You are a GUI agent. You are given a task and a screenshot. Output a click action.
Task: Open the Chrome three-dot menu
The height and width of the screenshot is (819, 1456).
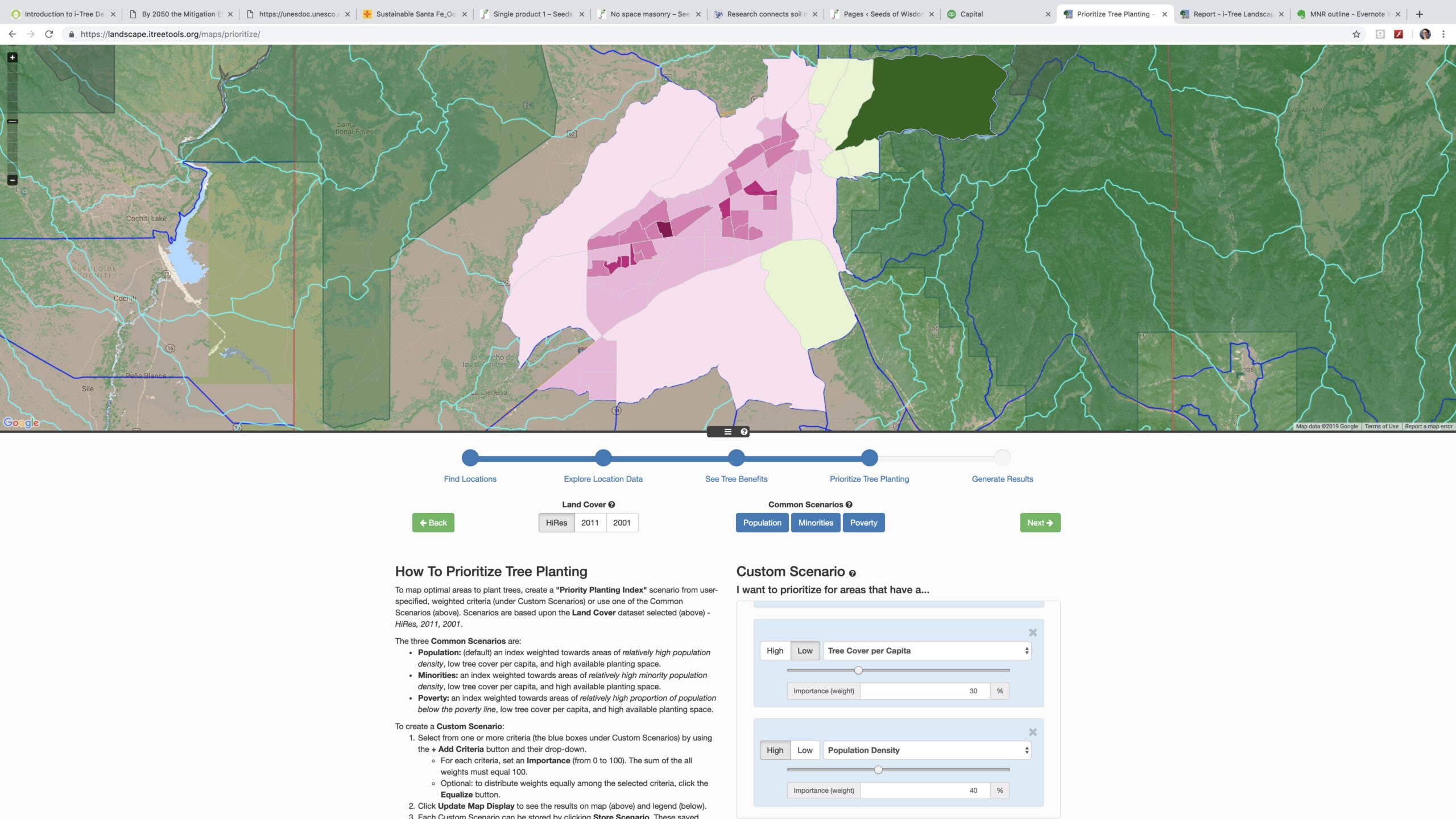1443,34
